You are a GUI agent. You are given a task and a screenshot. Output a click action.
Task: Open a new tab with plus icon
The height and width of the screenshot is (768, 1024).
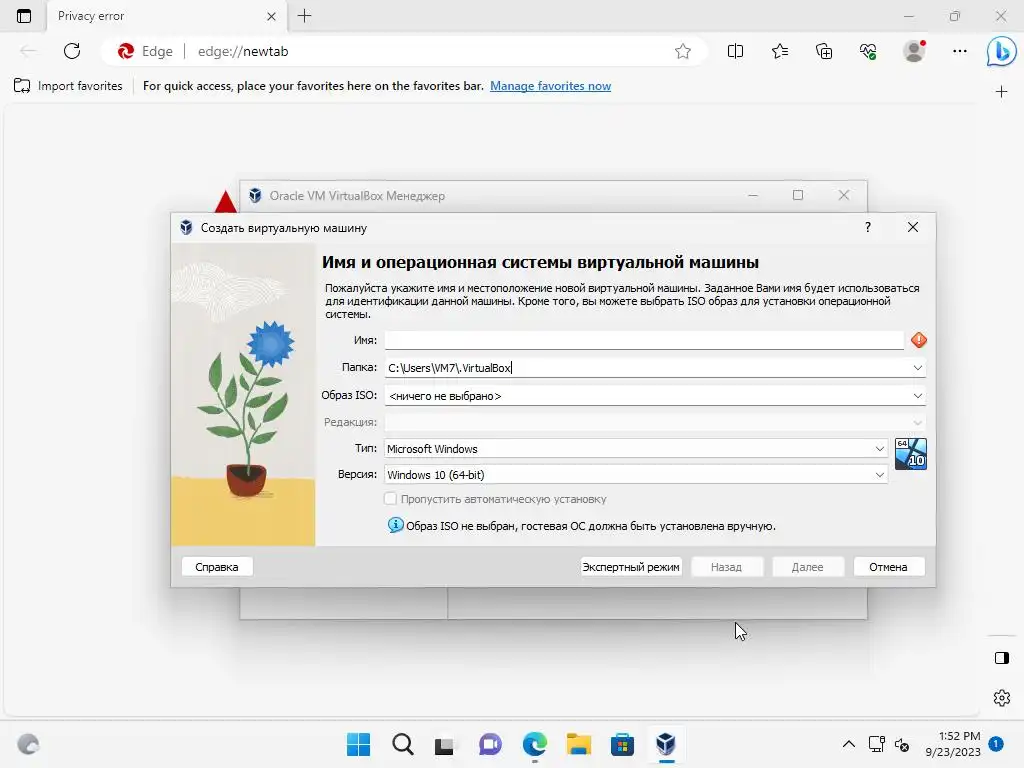point(304,16)
